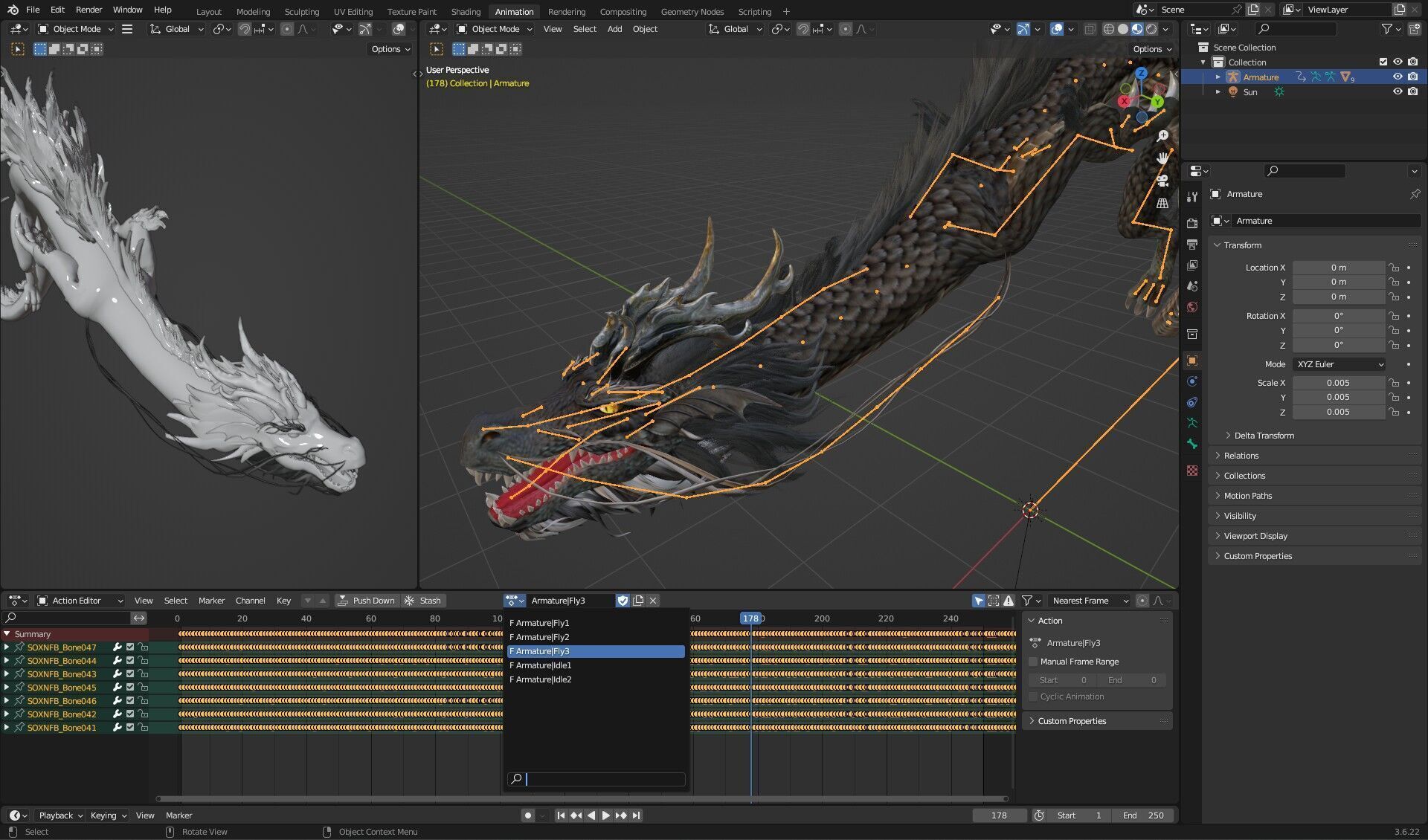This screenshot has height=840, width=1428.
Task: Click the Push Down button
Action: [366, 601]
